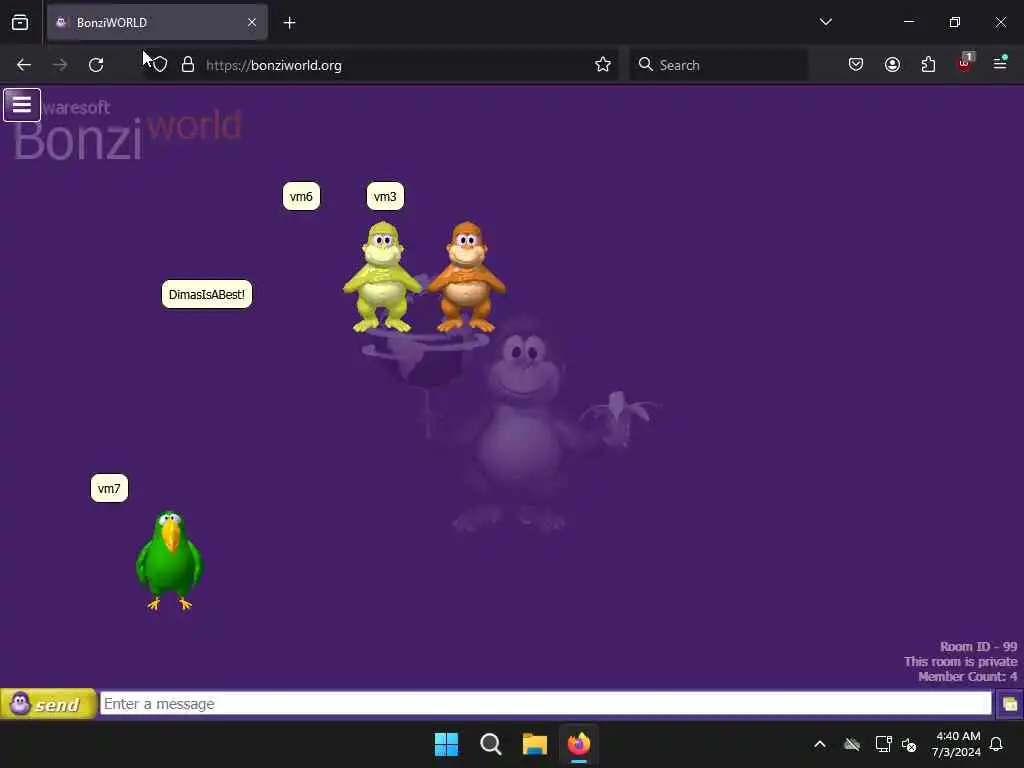
Task: Reload the BonziWORLD page
Action: tap(96, 65)
